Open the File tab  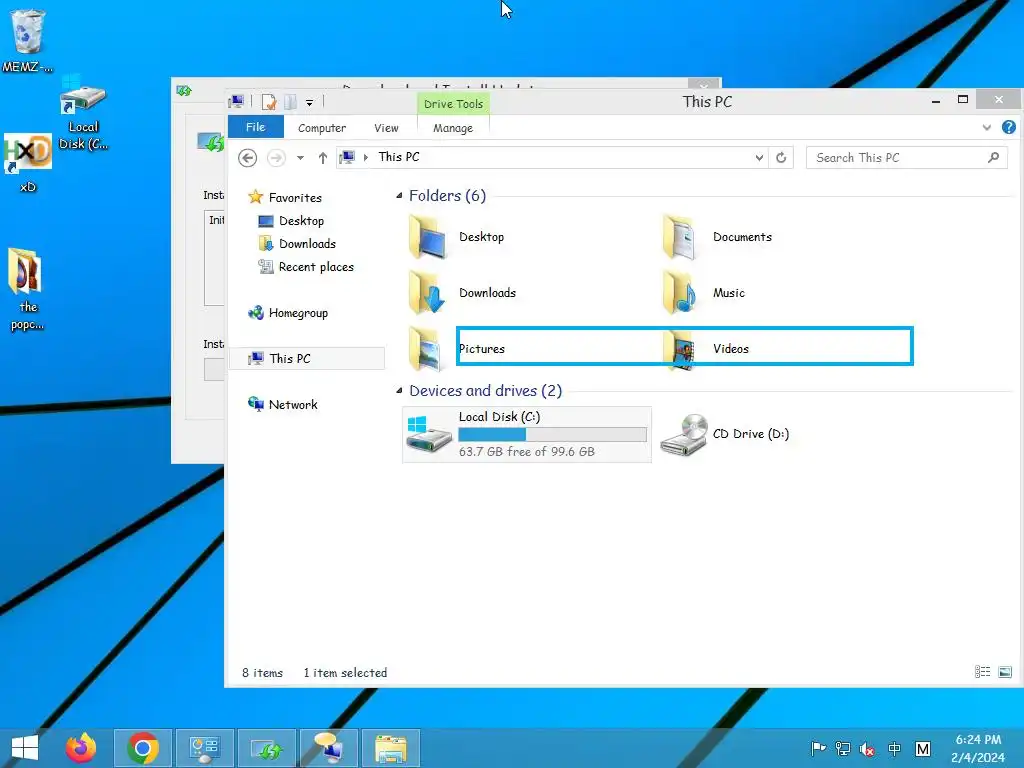pyautogui.click(x=255, y=127)
